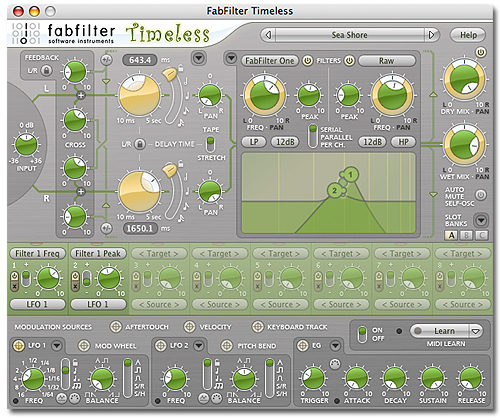Open the Slot Banks dropdown

[x=481, y=220]
